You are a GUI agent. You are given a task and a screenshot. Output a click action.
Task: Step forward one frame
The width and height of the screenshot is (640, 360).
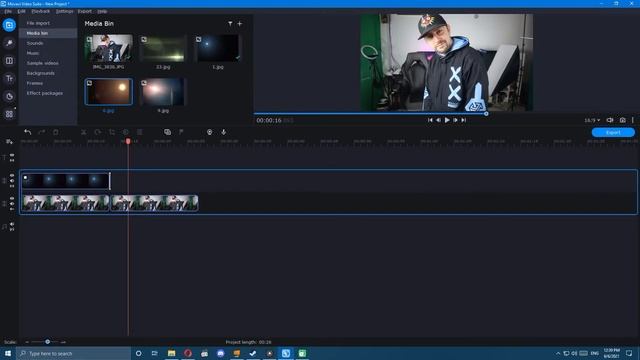tap(456, 120)
